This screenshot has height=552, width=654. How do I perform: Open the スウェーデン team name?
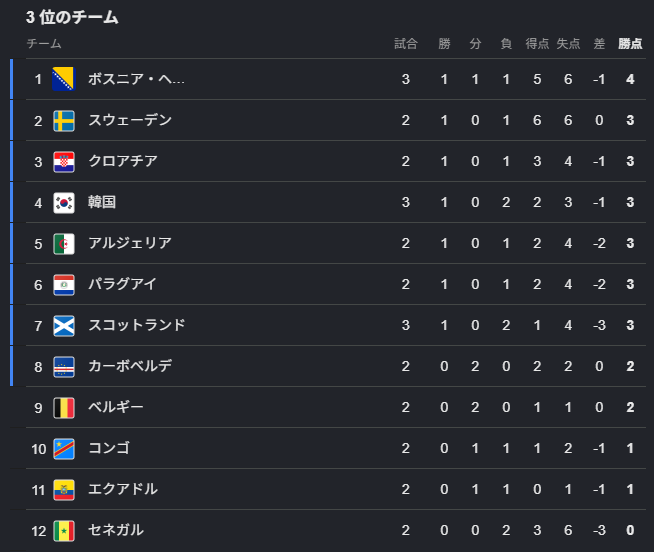[x=130, y=120]
